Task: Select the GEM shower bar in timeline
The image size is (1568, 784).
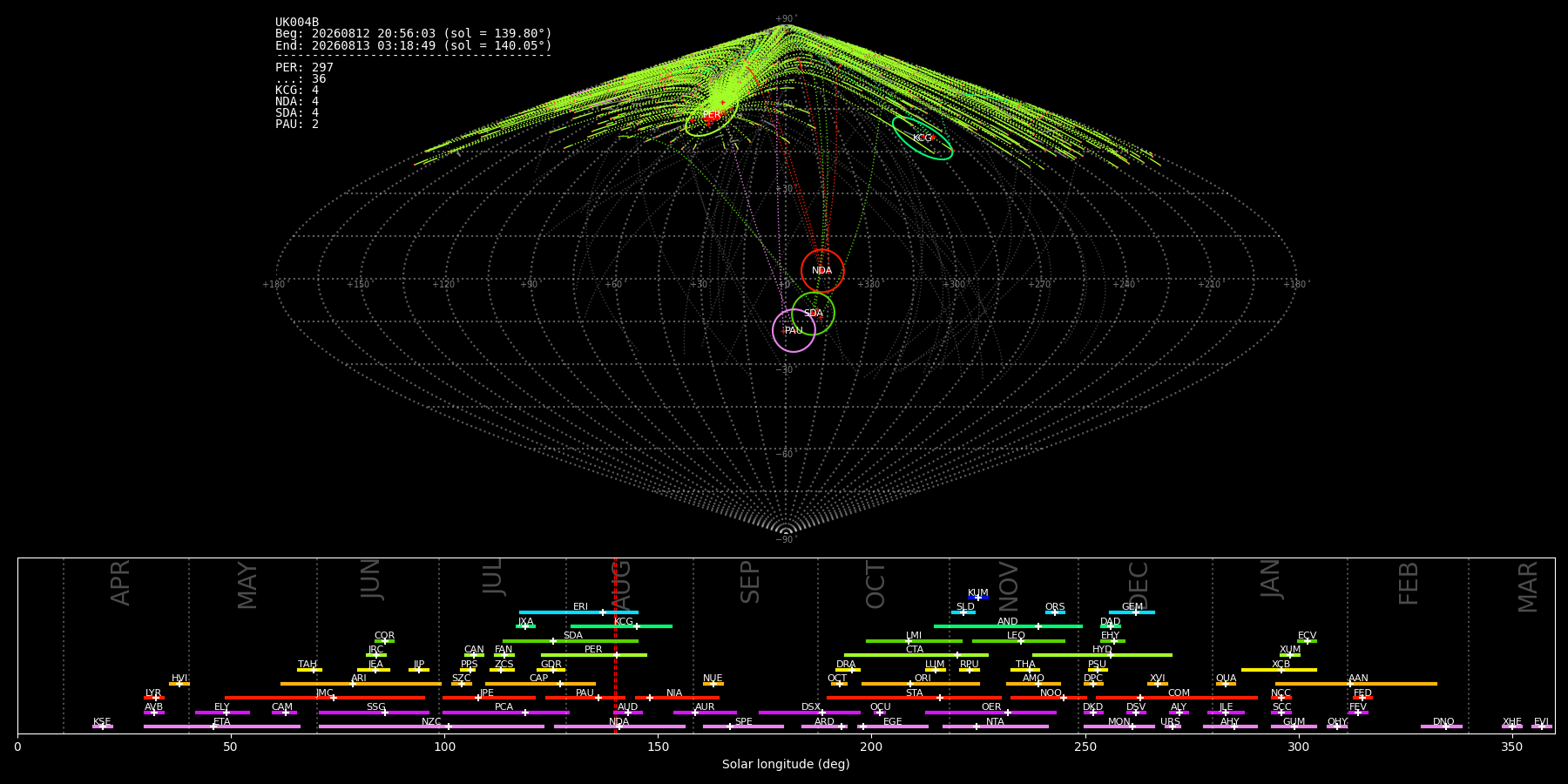Action: click(x=1132, y=612)
